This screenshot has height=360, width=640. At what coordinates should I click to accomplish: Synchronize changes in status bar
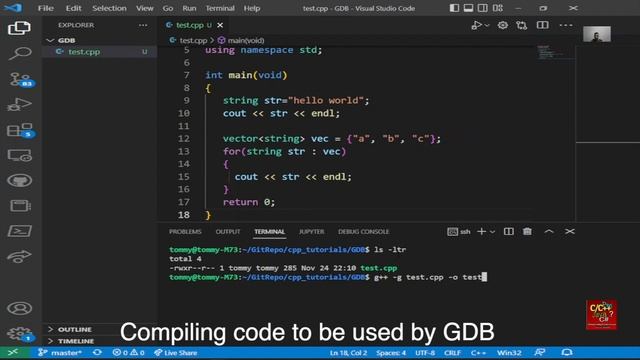click(x=97, y=353)
